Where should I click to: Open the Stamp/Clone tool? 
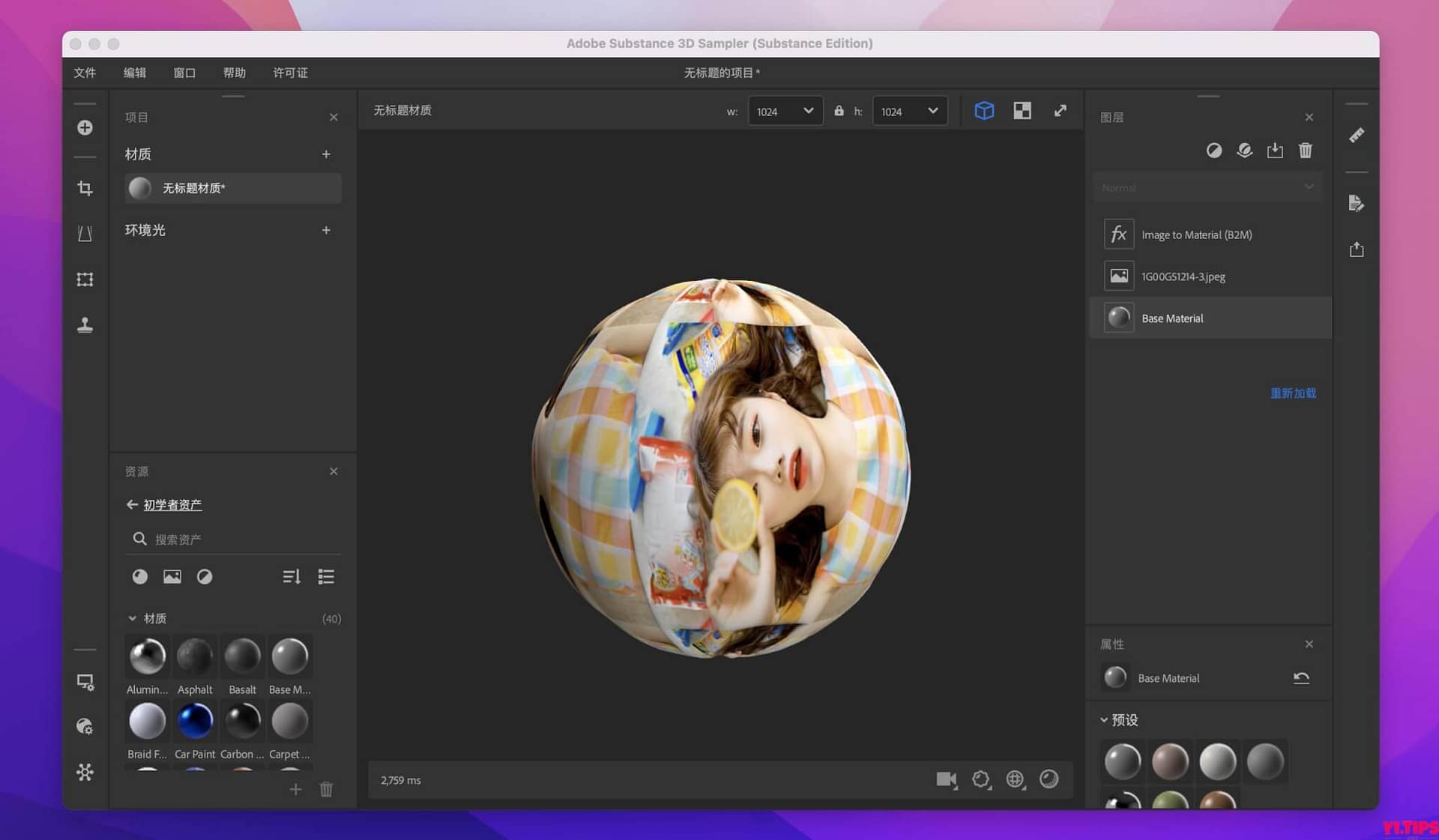(x=85, y=325)
